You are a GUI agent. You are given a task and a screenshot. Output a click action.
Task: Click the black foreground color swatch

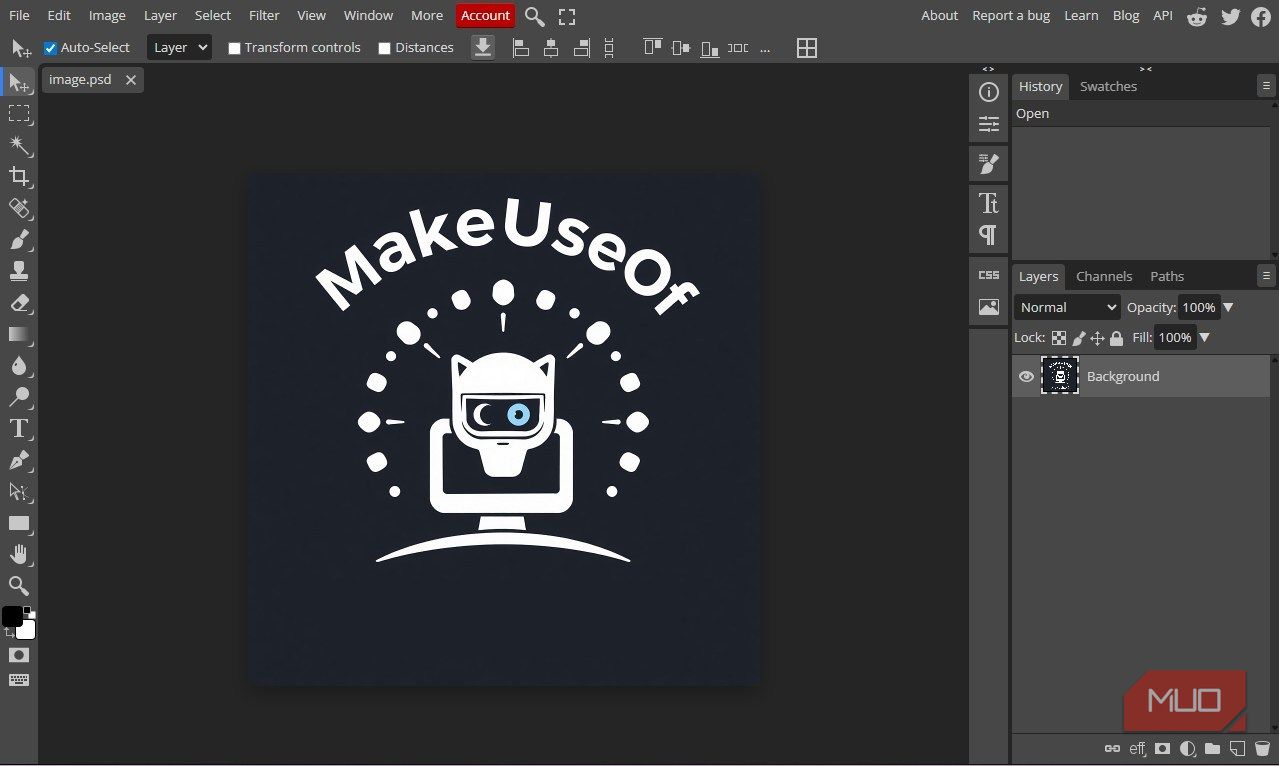coord(12,616)
